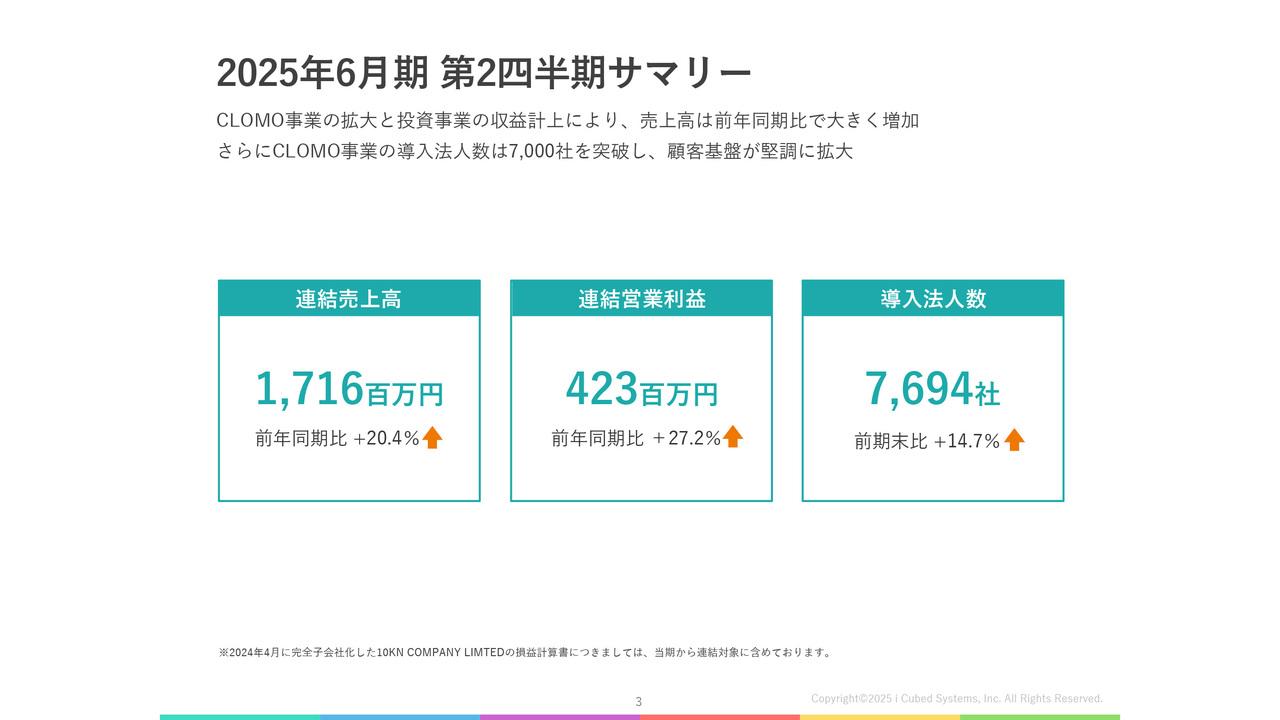Click the orange up arrow beside +14.7%

click(1014, 440)
